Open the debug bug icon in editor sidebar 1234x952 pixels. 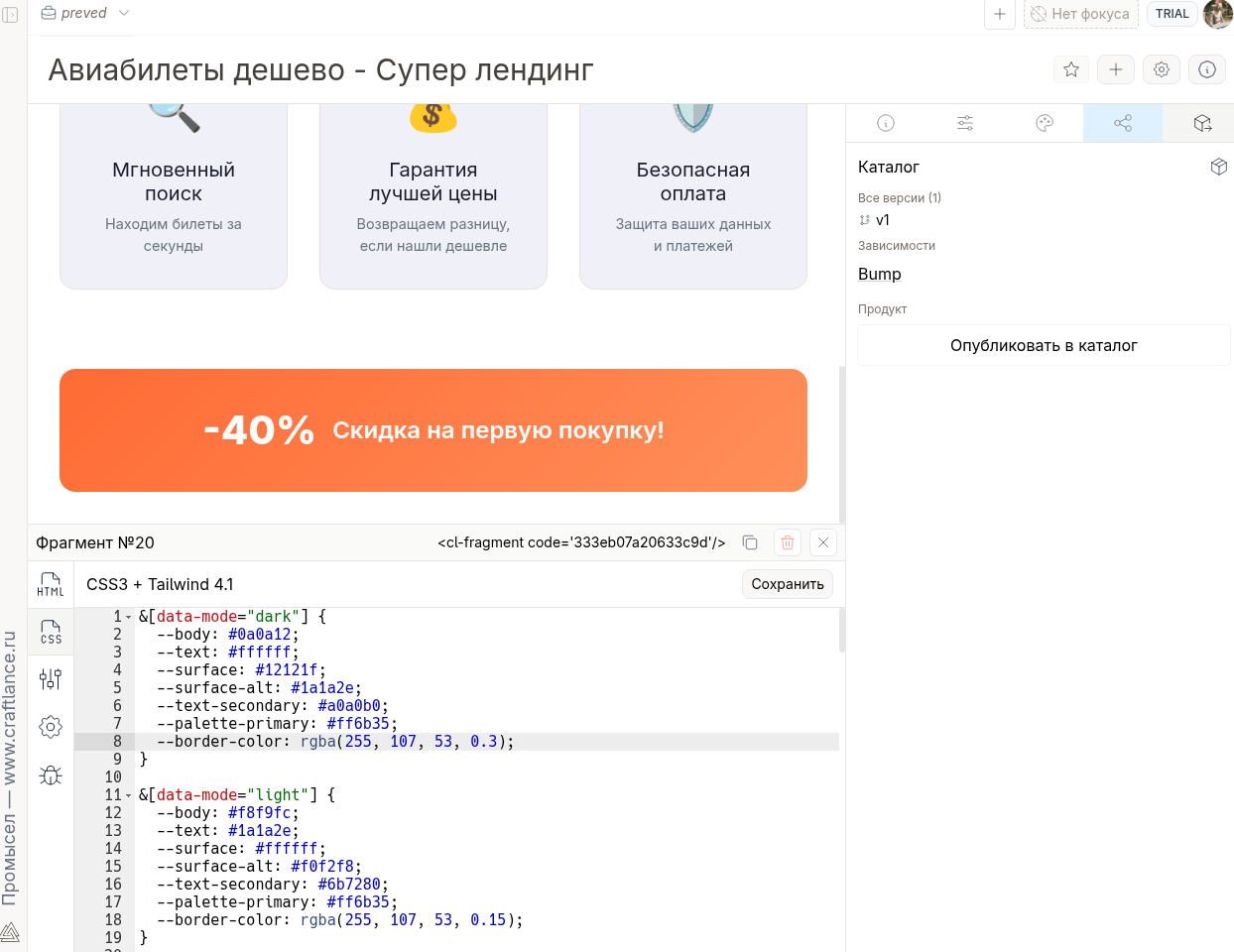[51, 774]
